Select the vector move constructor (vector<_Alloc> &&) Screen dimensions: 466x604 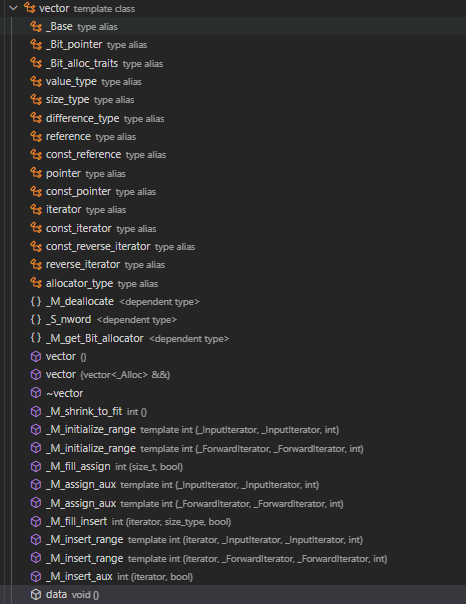tap(108, 374)
